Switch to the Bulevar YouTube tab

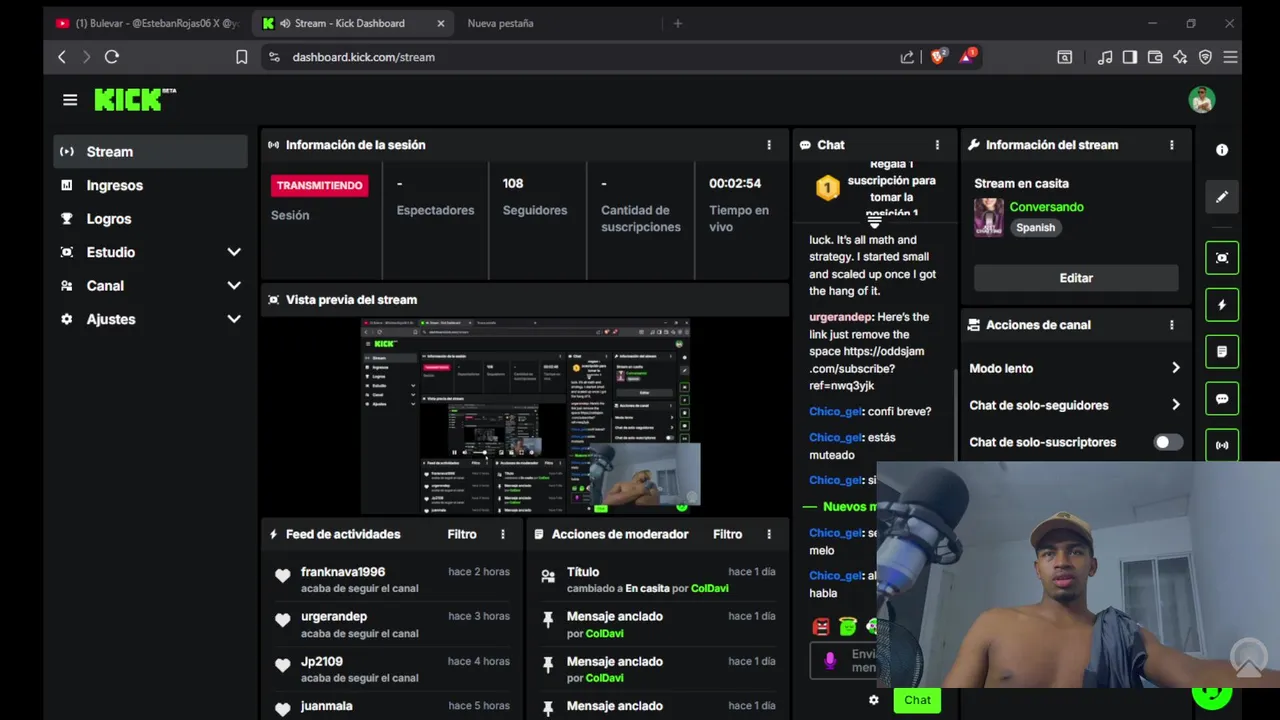coord(147,23)
